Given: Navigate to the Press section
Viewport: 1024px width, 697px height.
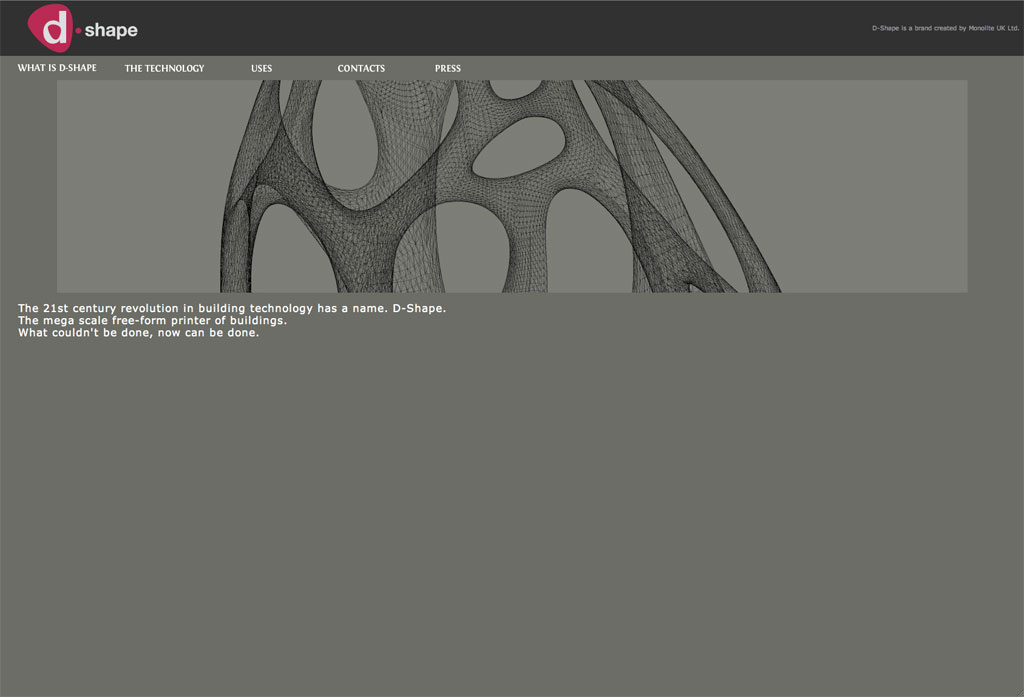Looking at the screenshot, I should [x=448, y=68].
